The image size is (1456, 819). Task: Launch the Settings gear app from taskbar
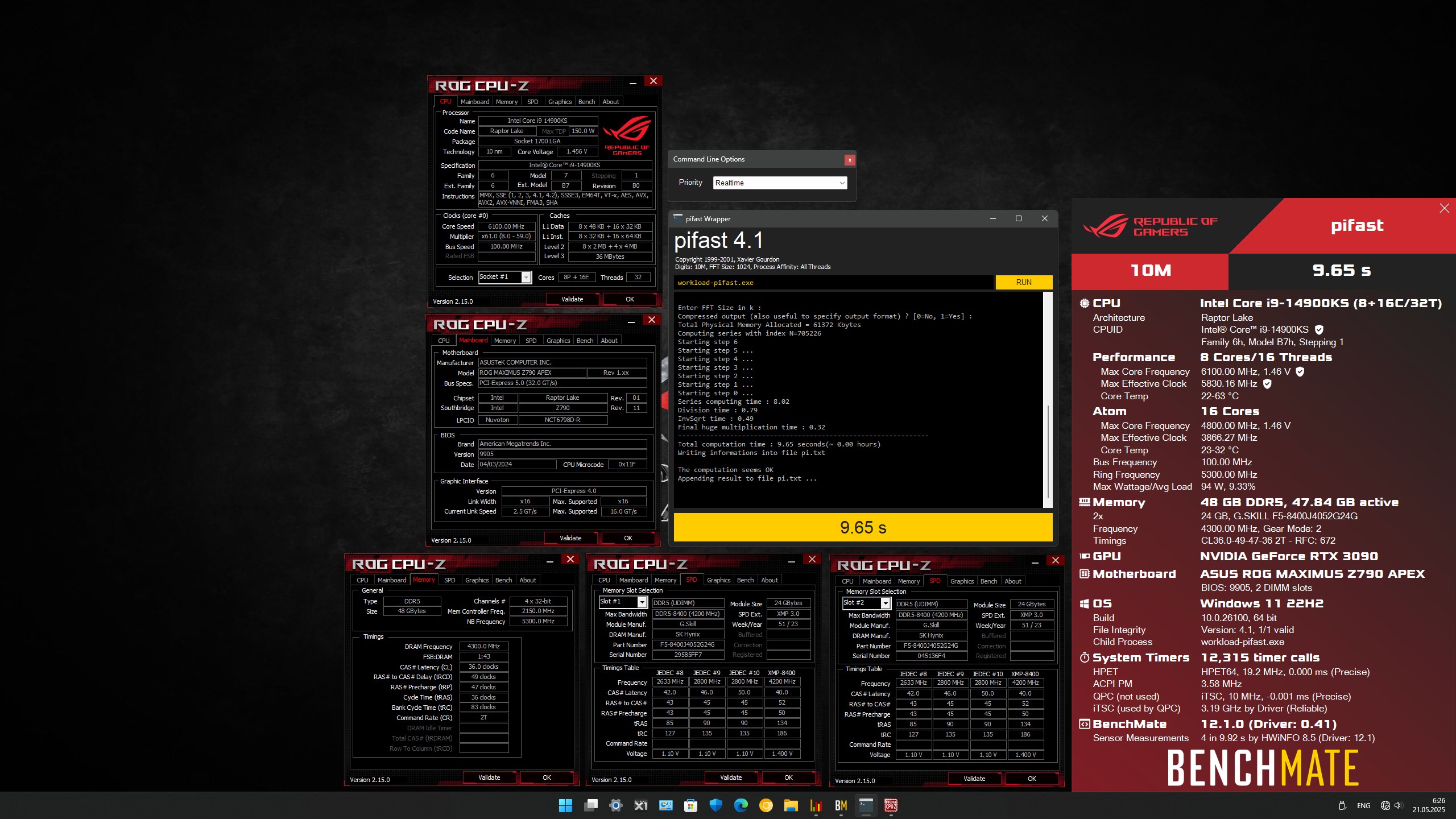616,805
